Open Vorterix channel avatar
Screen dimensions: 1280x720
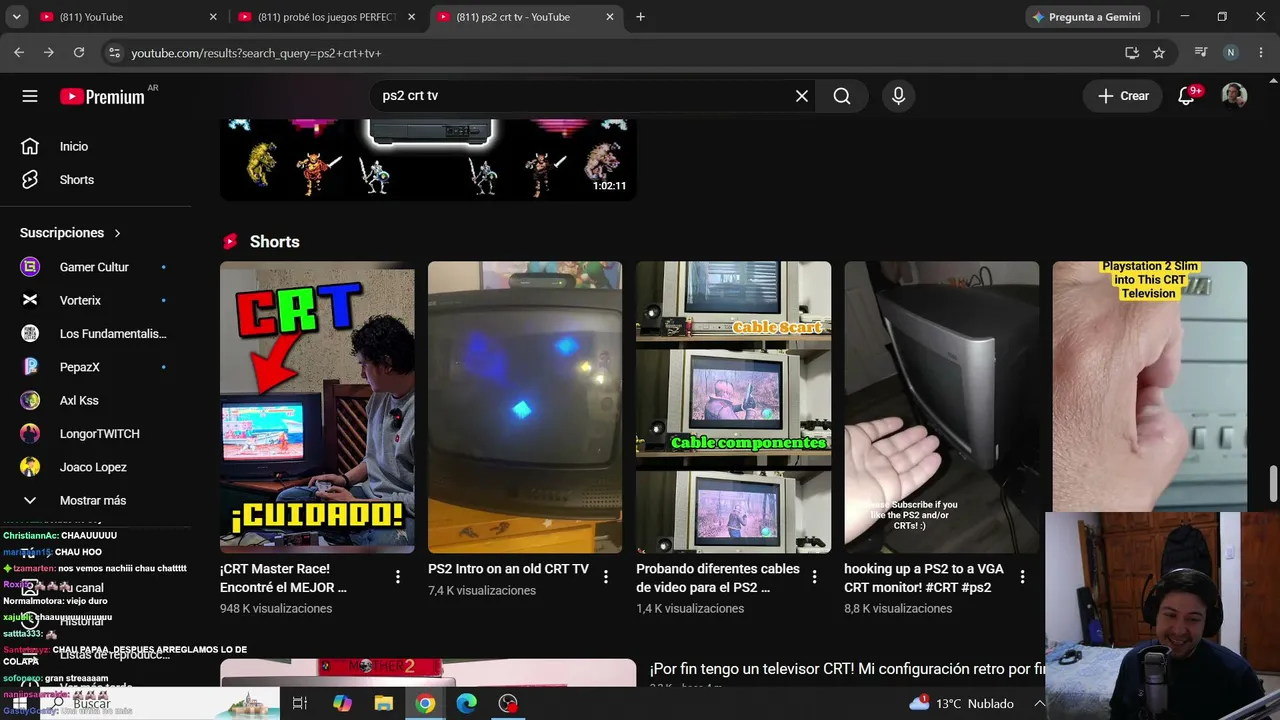click(x=30, y=300)
